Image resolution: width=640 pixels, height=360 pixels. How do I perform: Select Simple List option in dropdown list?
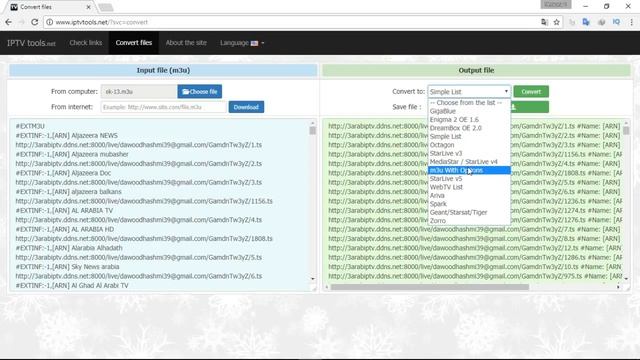point(469,136)
